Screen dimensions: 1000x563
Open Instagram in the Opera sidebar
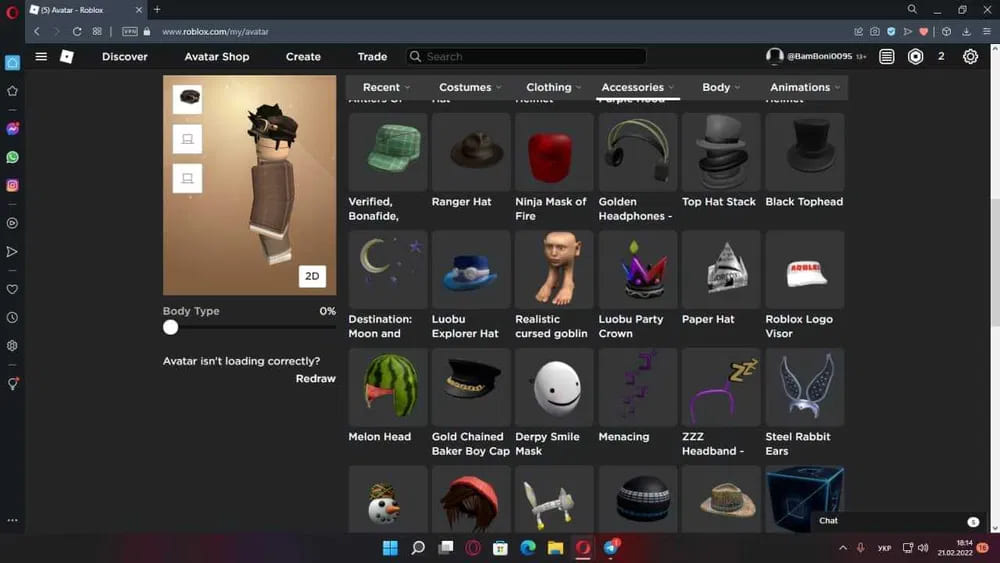pos(12,185)
